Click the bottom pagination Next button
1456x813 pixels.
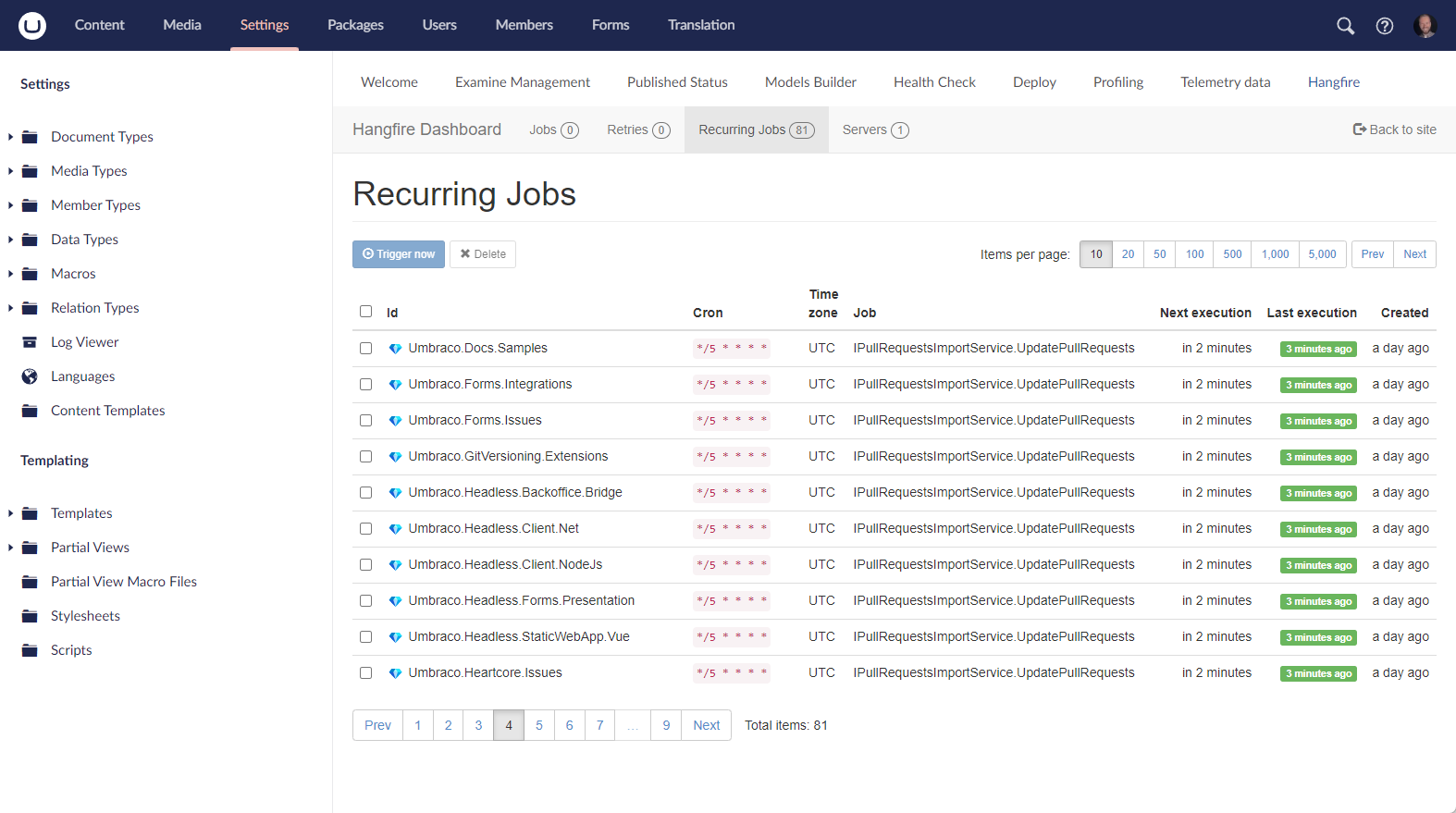(x=707, y=725)
